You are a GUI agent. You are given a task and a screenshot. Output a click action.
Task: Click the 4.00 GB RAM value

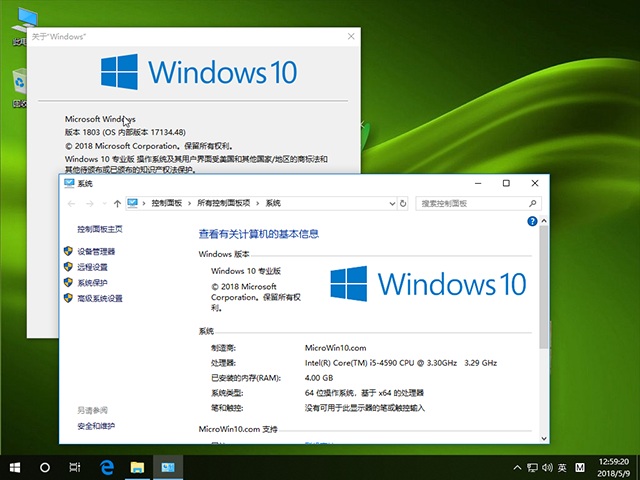(x=319, y=378)
